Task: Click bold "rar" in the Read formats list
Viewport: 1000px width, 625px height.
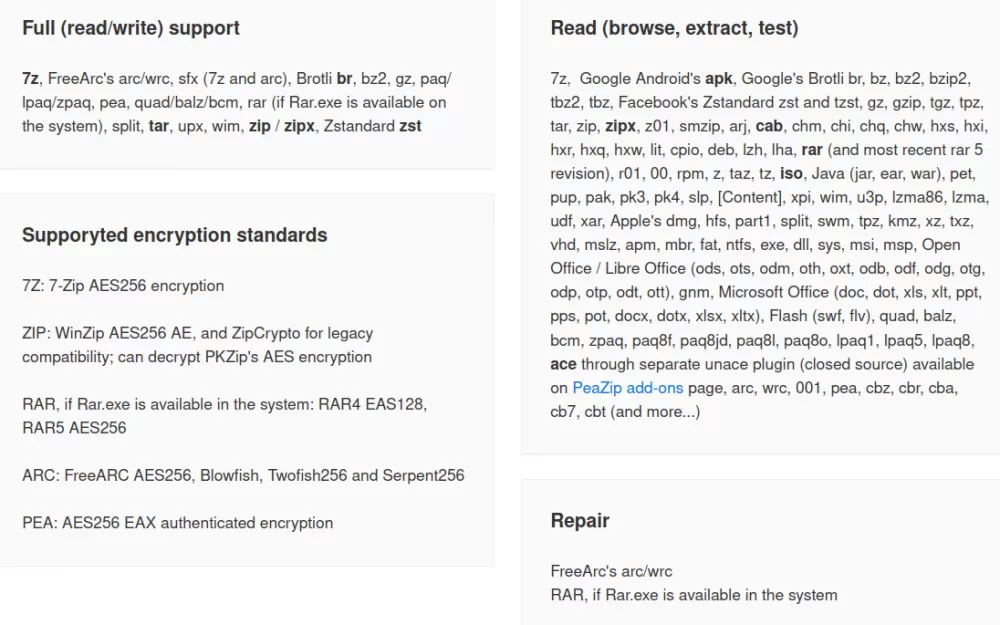Action: [812, 150]
